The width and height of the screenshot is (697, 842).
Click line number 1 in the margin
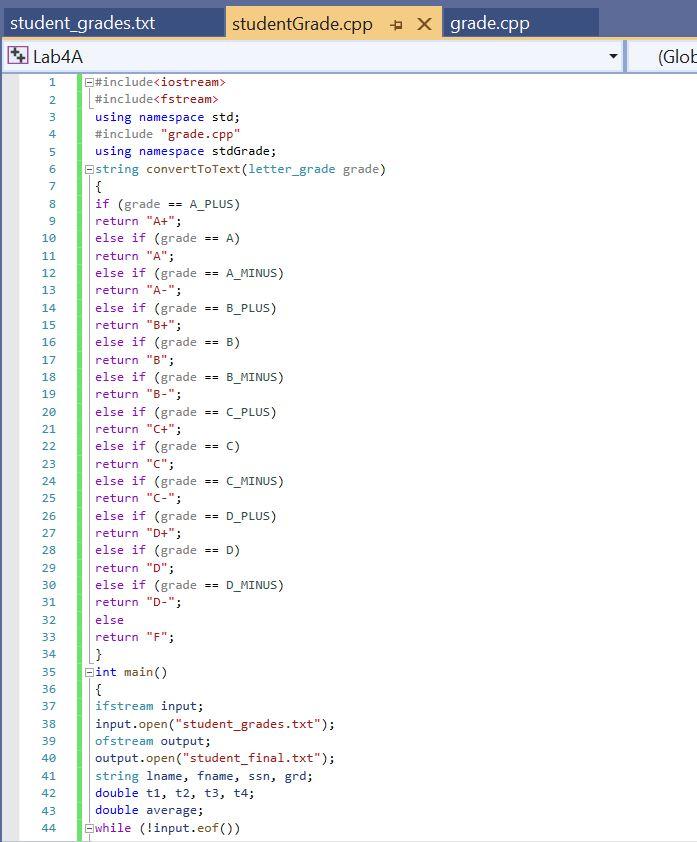pyautogui.click(x=52, y=82)
